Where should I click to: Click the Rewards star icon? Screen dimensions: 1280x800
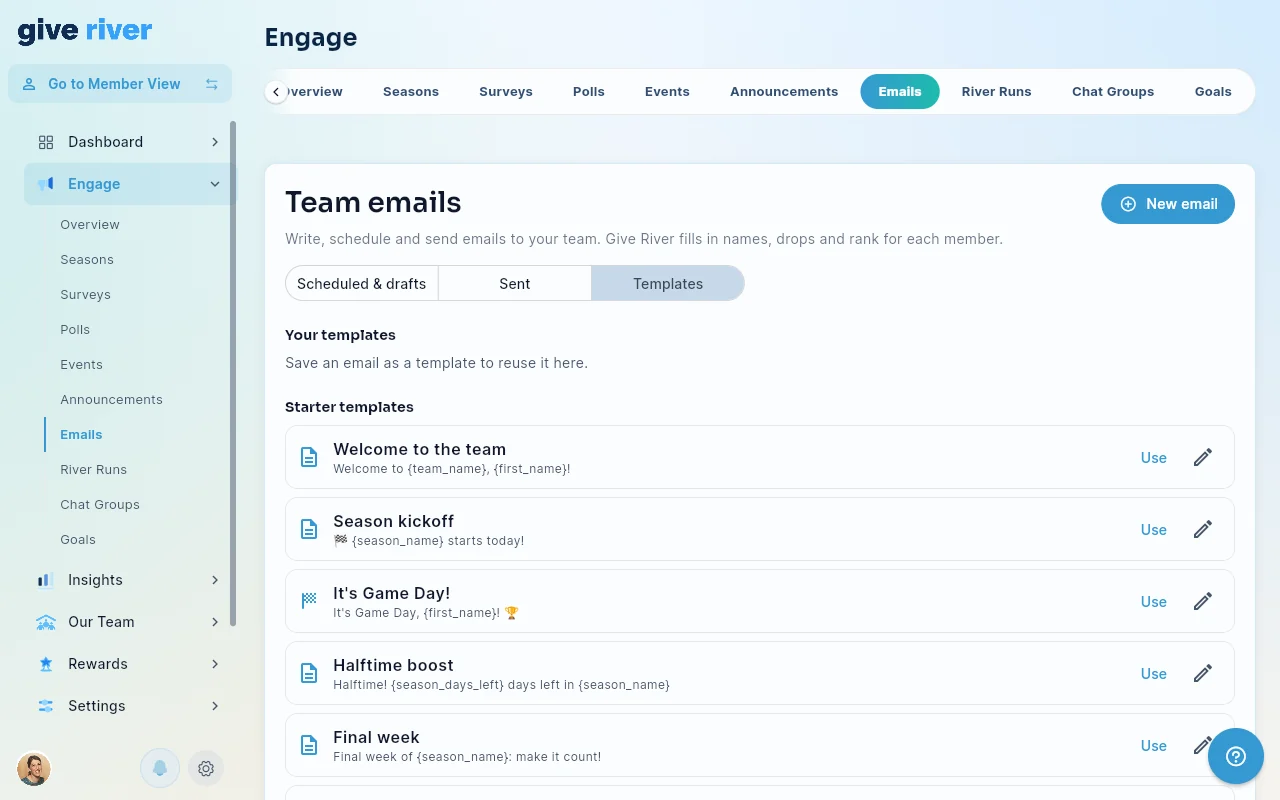click(46, 664)
